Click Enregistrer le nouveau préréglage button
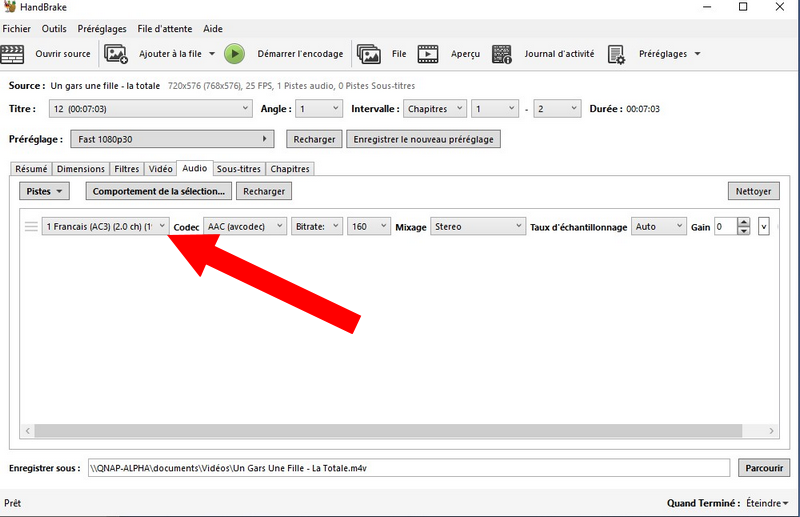 423,139
